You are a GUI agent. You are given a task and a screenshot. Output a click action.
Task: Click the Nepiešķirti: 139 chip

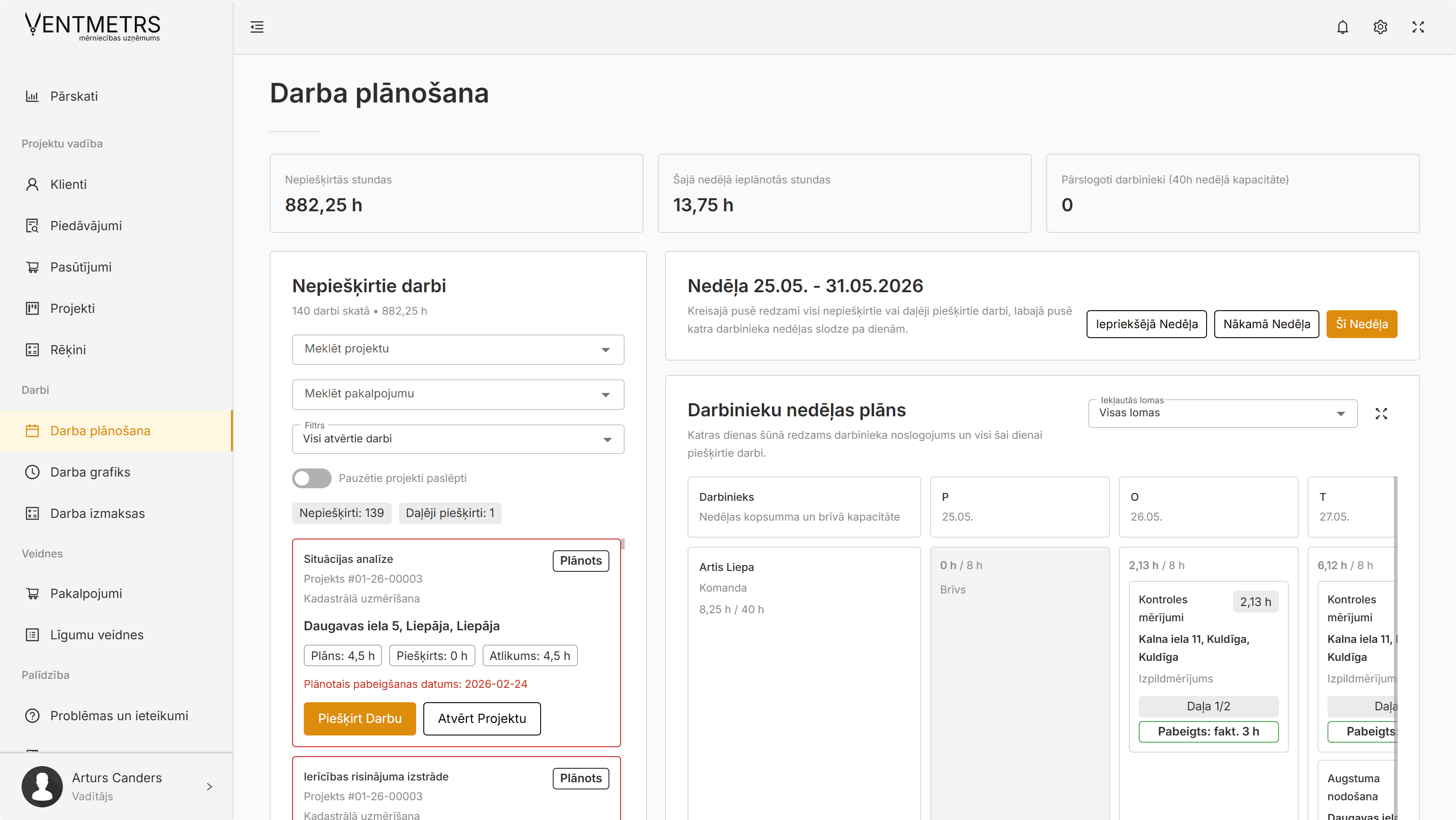(x=342, y=513)
